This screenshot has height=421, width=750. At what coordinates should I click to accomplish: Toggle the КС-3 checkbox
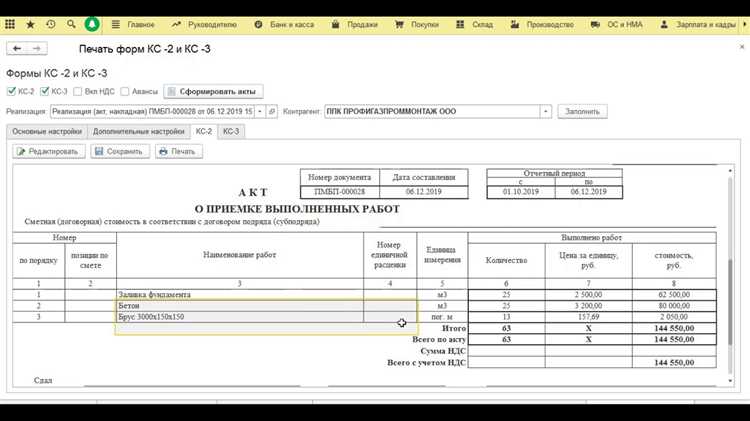[x=44, y=91]
